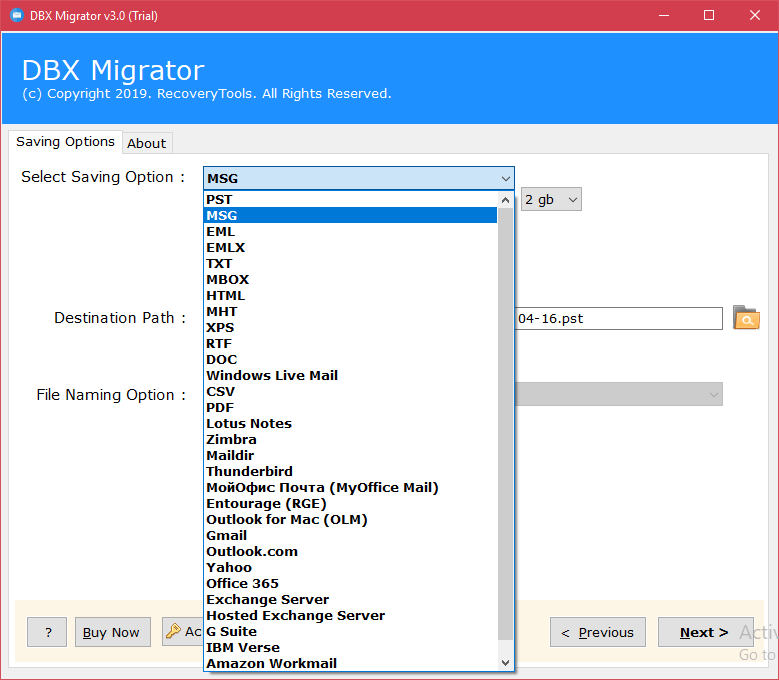Choose Outlook for Mac (OLM)

pos(351,520)
